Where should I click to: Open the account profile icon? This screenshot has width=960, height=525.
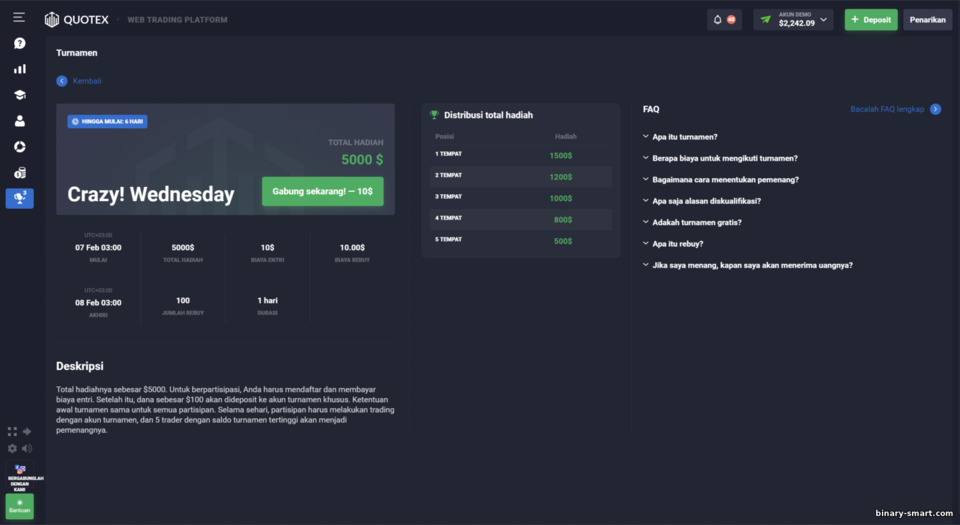[20, 121]
